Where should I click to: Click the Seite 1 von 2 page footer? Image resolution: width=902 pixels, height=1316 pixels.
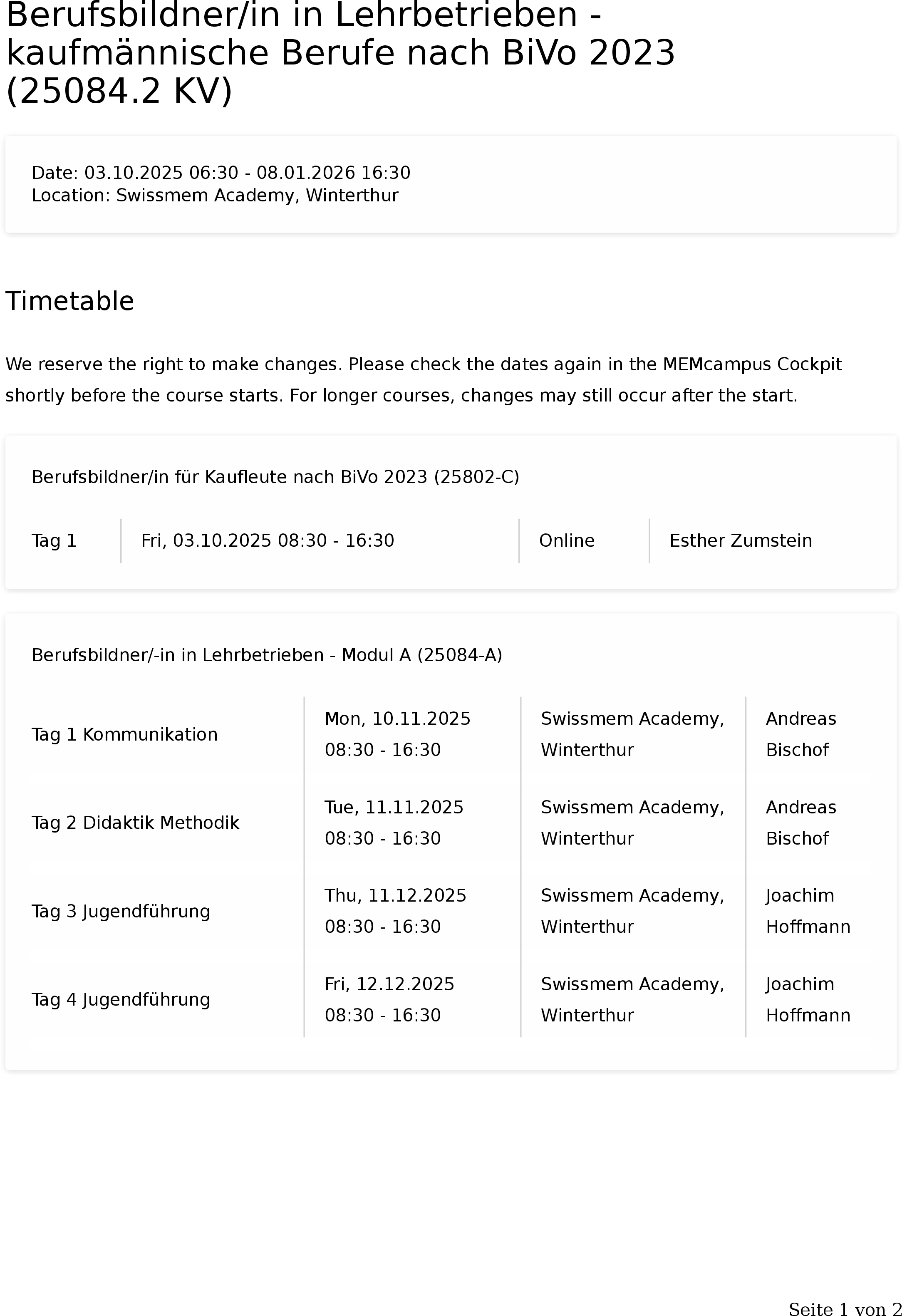(845, 1309)
